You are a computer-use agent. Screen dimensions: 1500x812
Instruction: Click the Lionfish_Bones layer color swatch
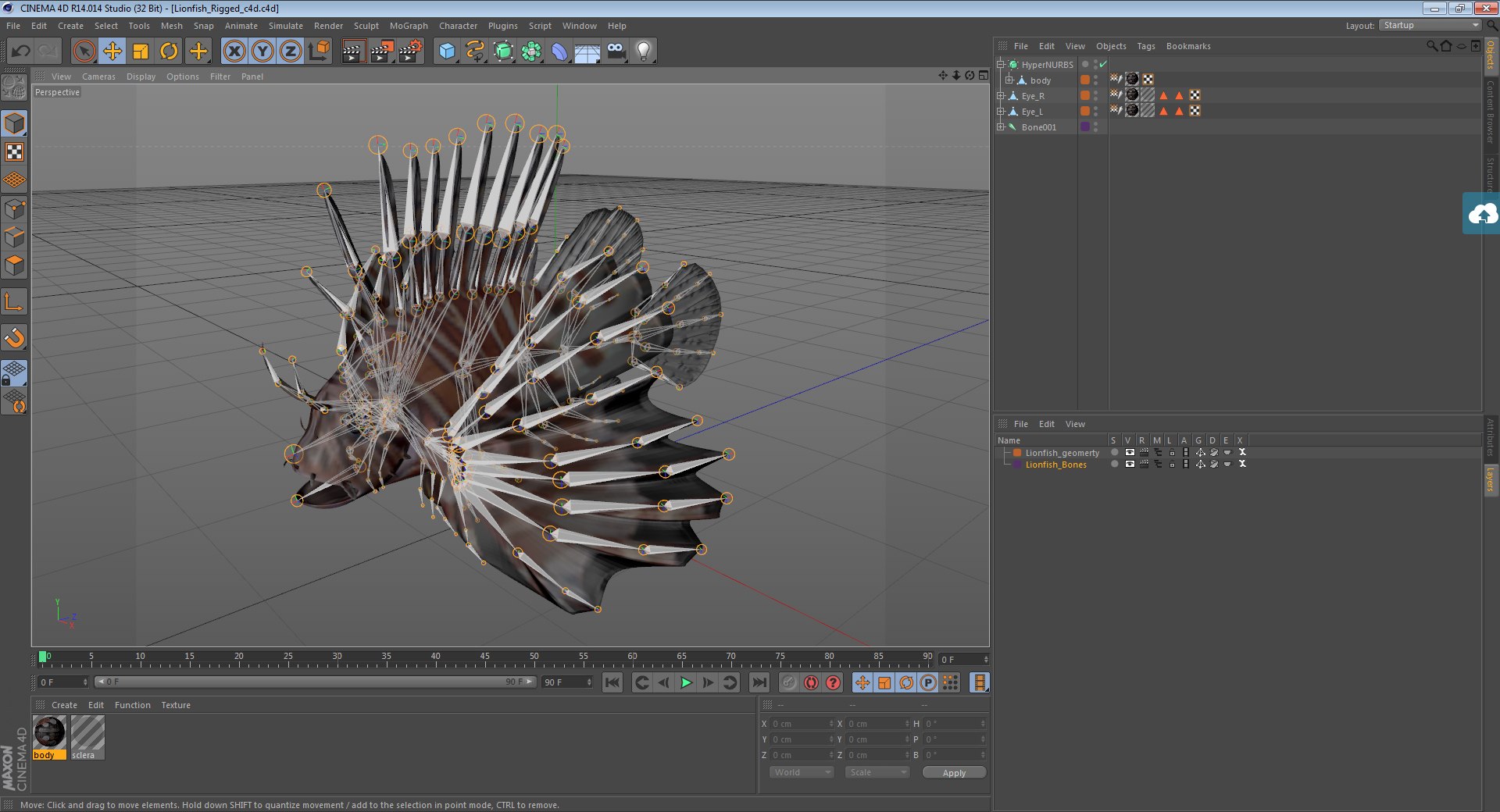(1017, 465)
